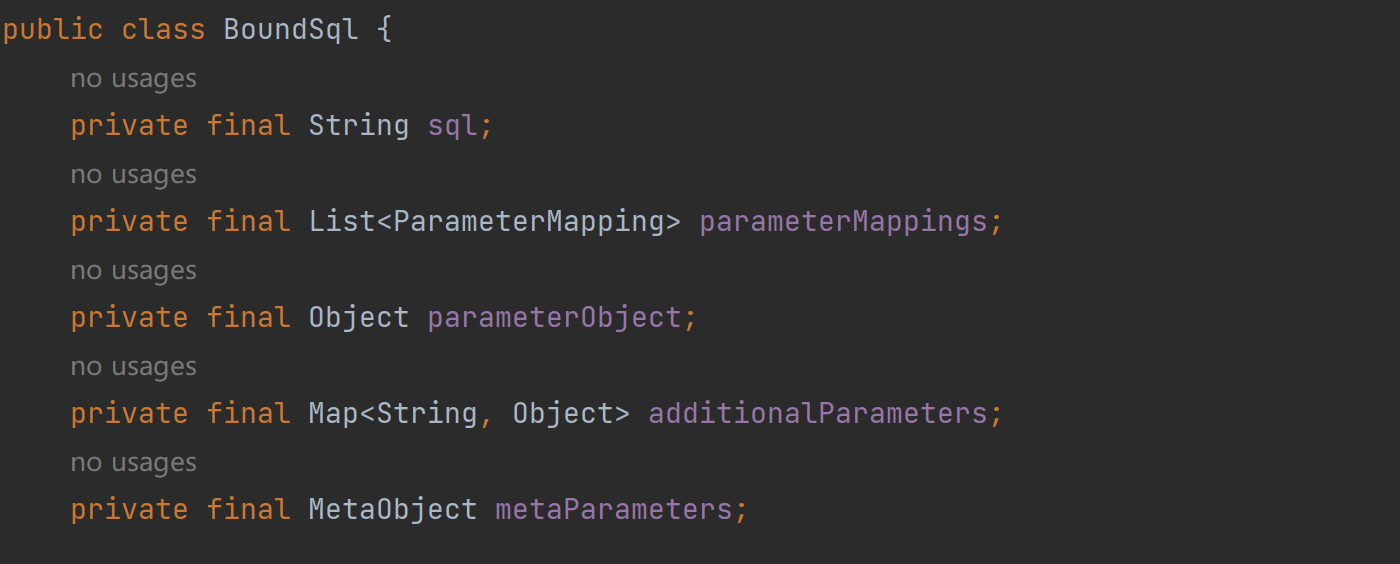This screenshot has height=564, width=1400.
Task: Open usages hint above metaParameters field
Action: (x=133, y=462)
